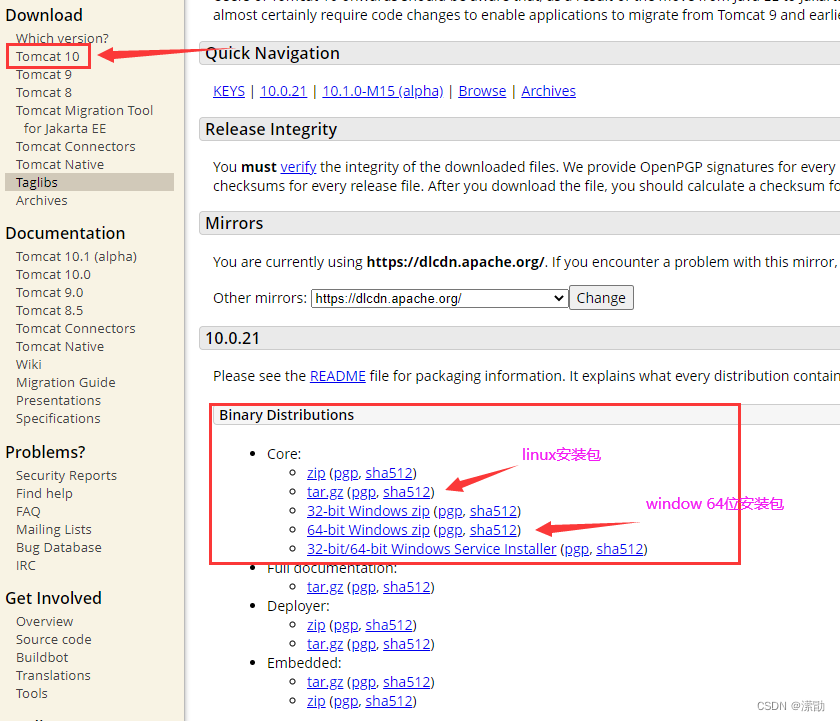The width and height of the screenshot is (840, 721).
Task: Open the Overview link under Get Involved
Action: coord(45,621)
